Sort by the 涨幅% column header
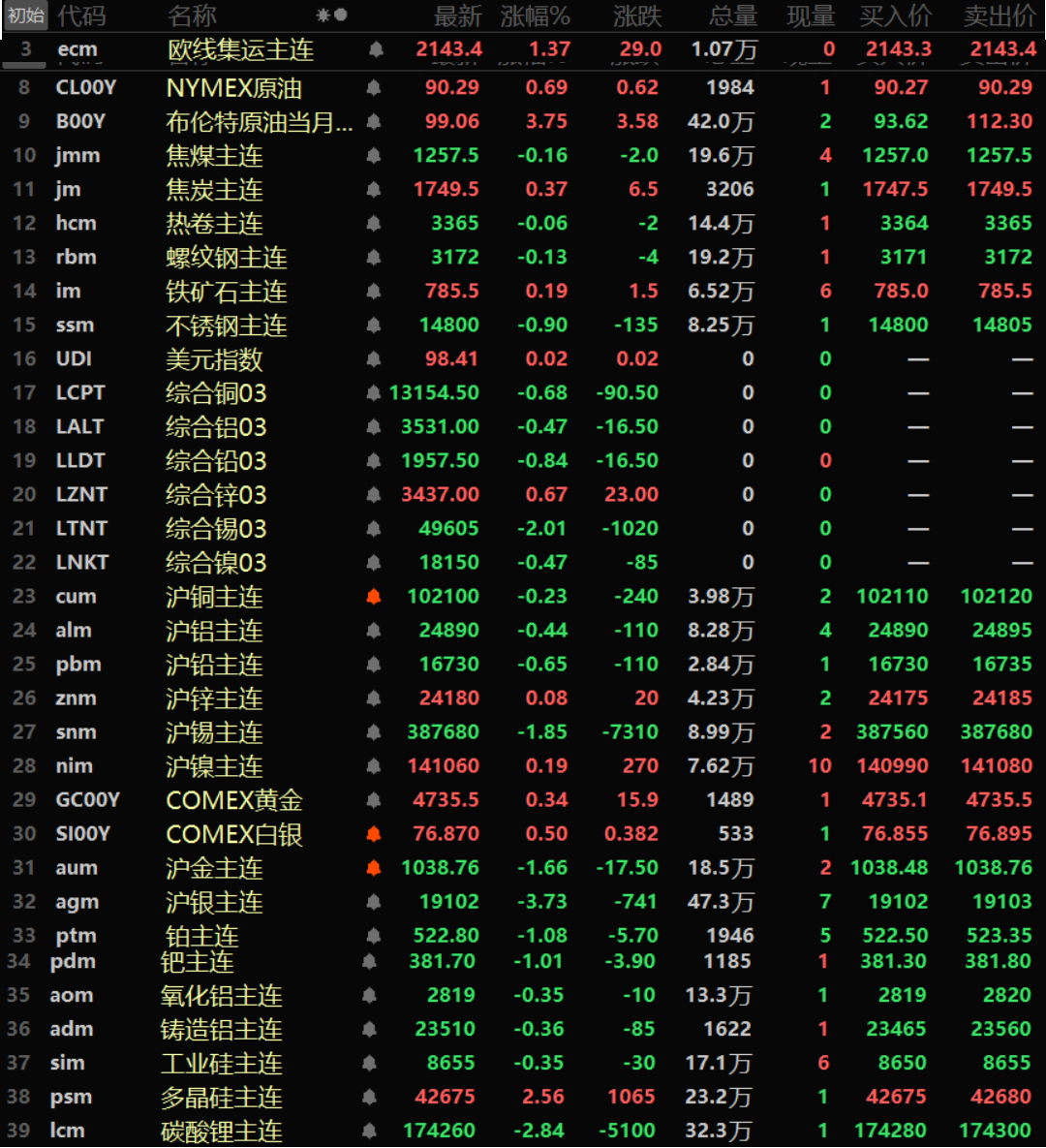 point(535,16)
